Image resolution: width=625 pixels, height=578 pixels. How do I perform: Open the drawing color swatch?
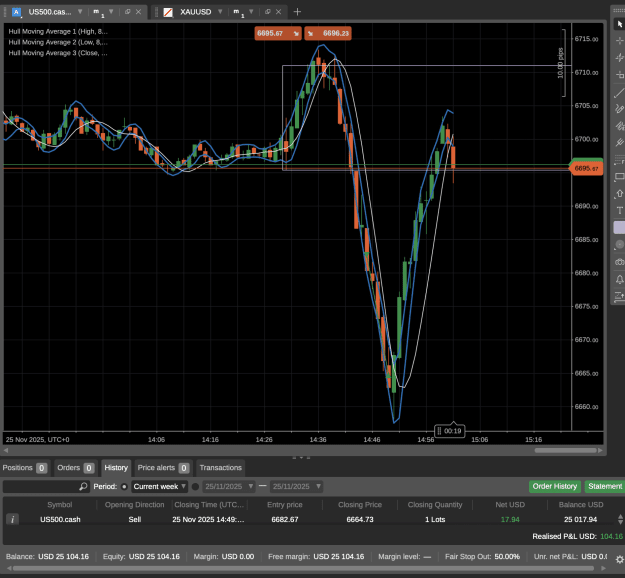click(x=619, y=228)
